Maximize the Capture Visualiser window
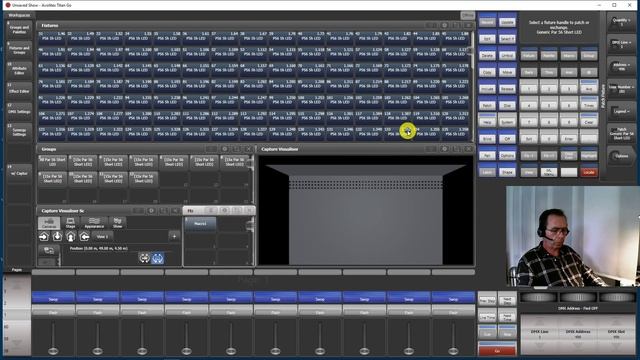 pyautogui.click(x=456, y=149)
